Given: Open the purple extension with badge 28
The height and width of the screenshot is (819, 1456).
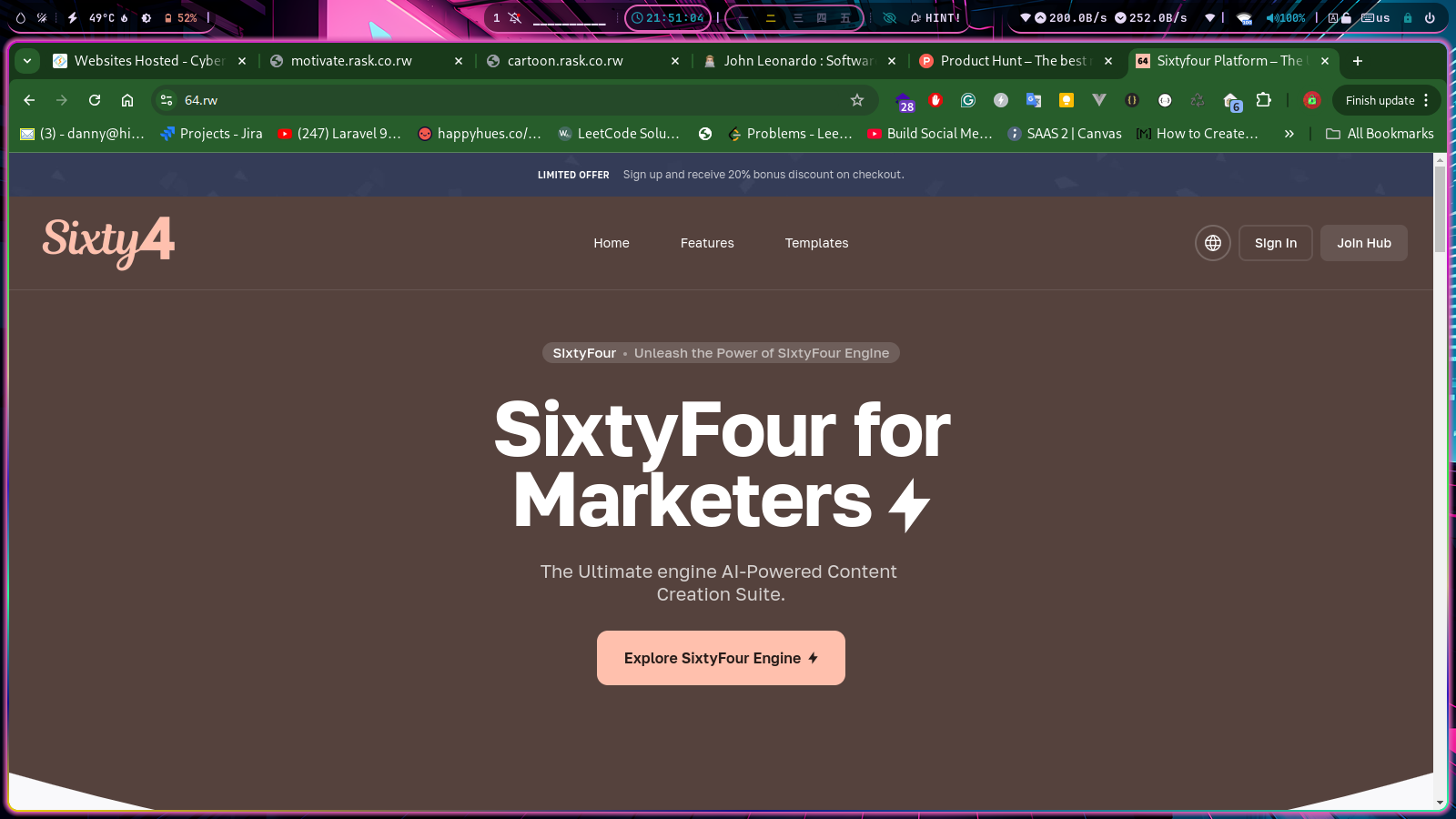Looking at the screenshot, I should point(904,102).
